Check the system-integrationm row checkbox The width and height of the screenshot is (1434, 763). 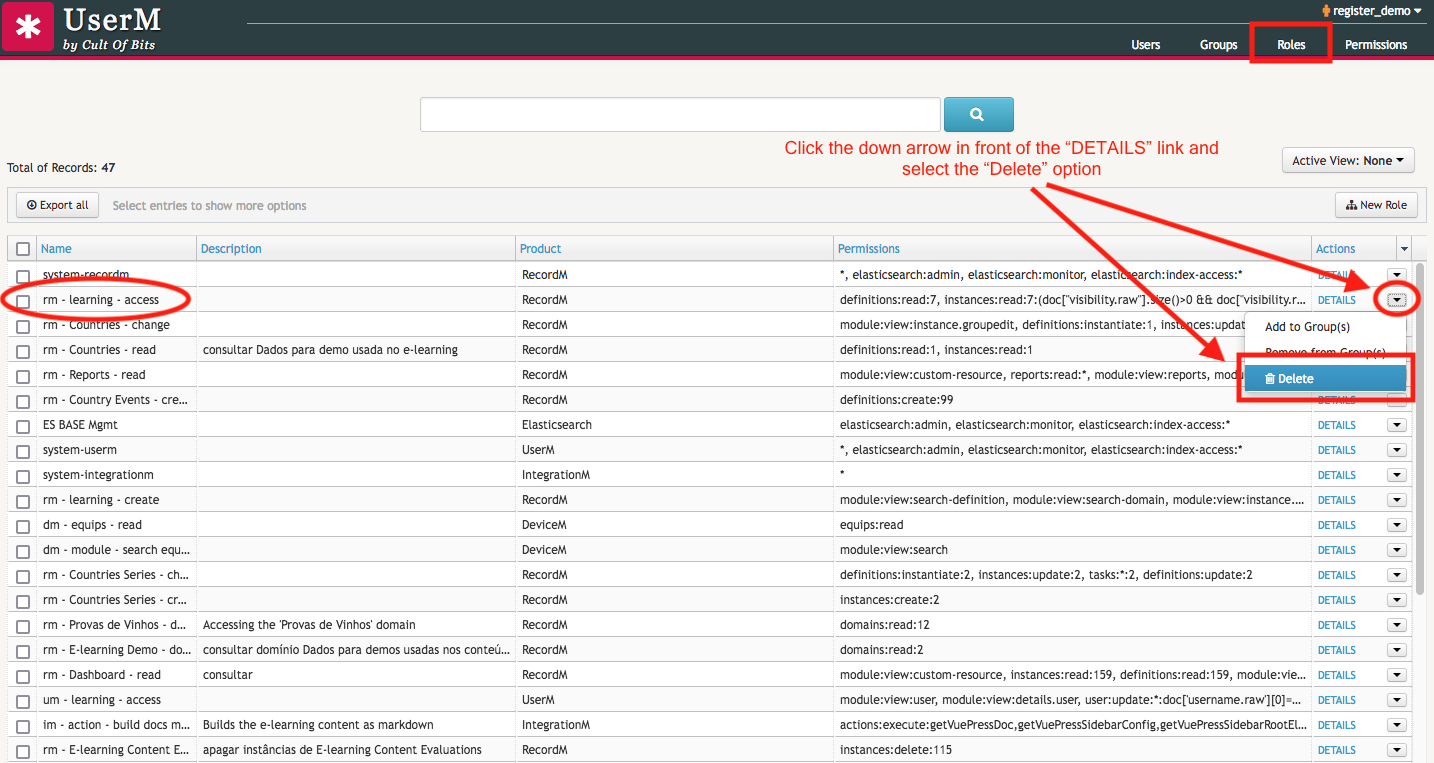[x=23, y=476]
